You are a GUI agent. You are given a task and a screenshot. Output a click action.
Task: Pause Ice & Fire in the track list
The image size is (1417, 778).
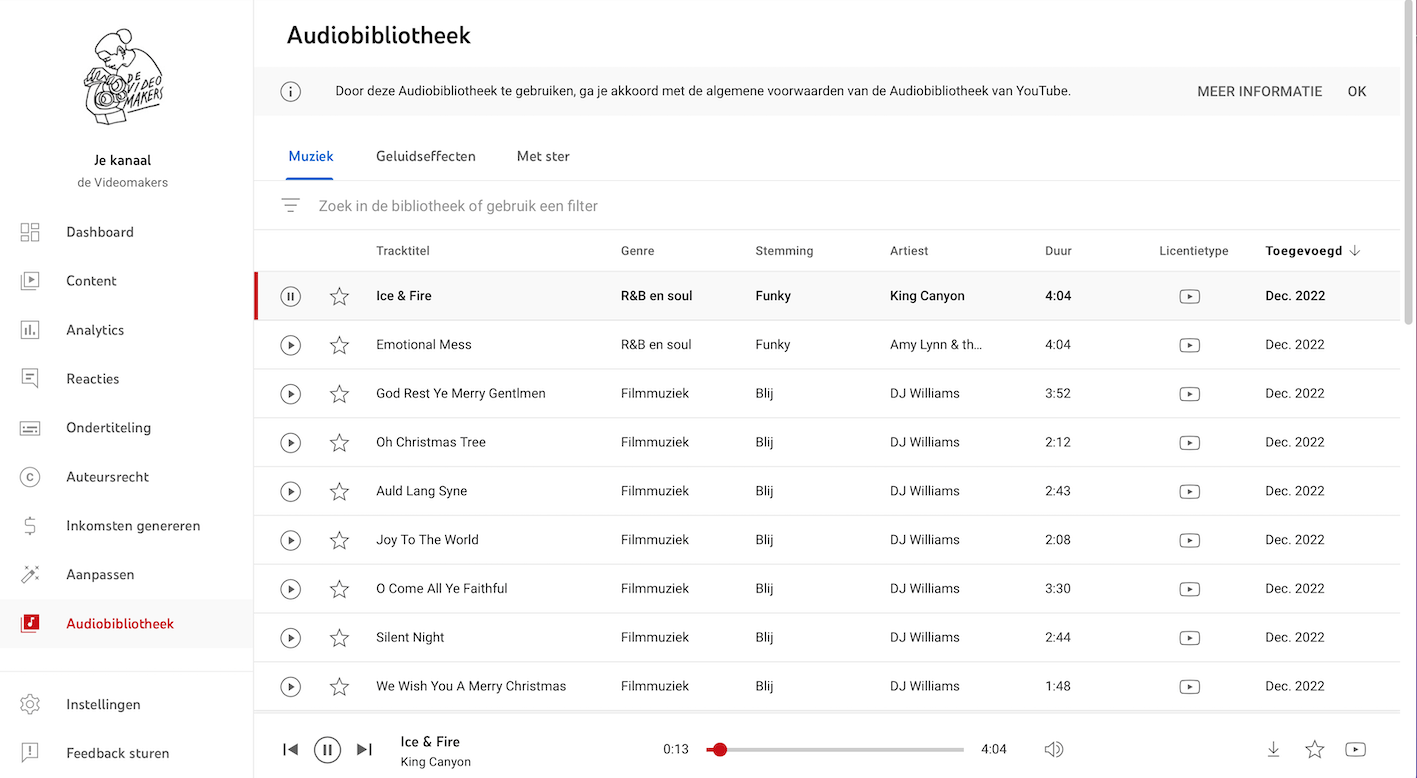290,296
